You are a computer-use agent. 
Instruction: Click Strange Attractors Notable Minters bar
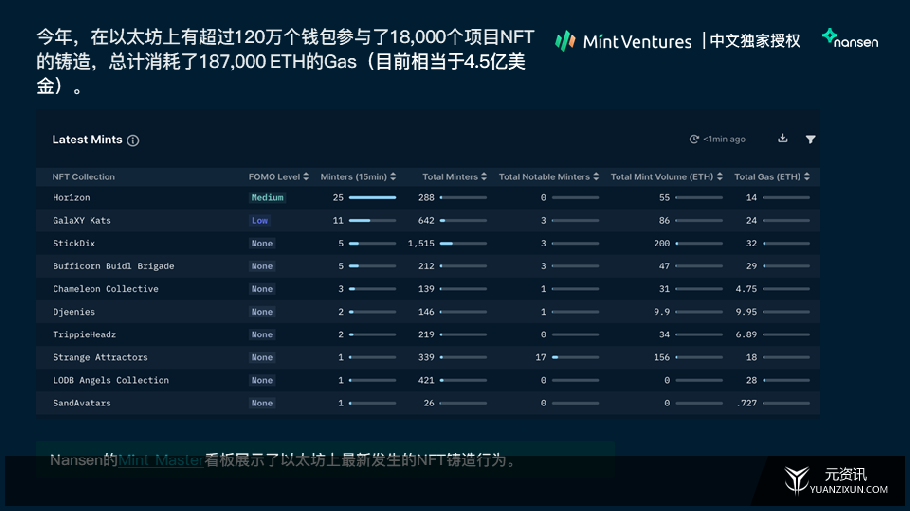[x=575, y=357]
